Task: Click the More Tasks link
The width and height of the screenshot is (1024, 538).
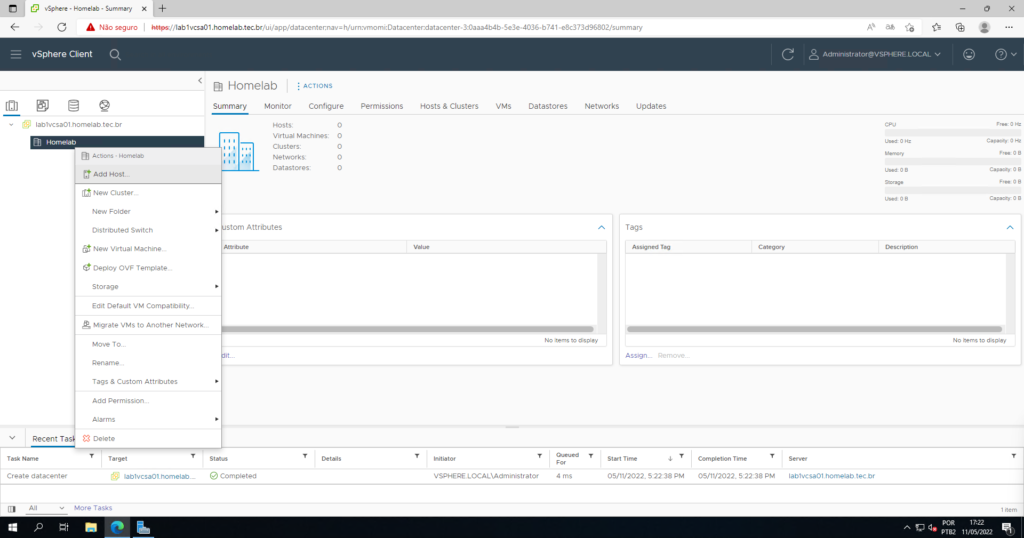Action: point(93,508)
